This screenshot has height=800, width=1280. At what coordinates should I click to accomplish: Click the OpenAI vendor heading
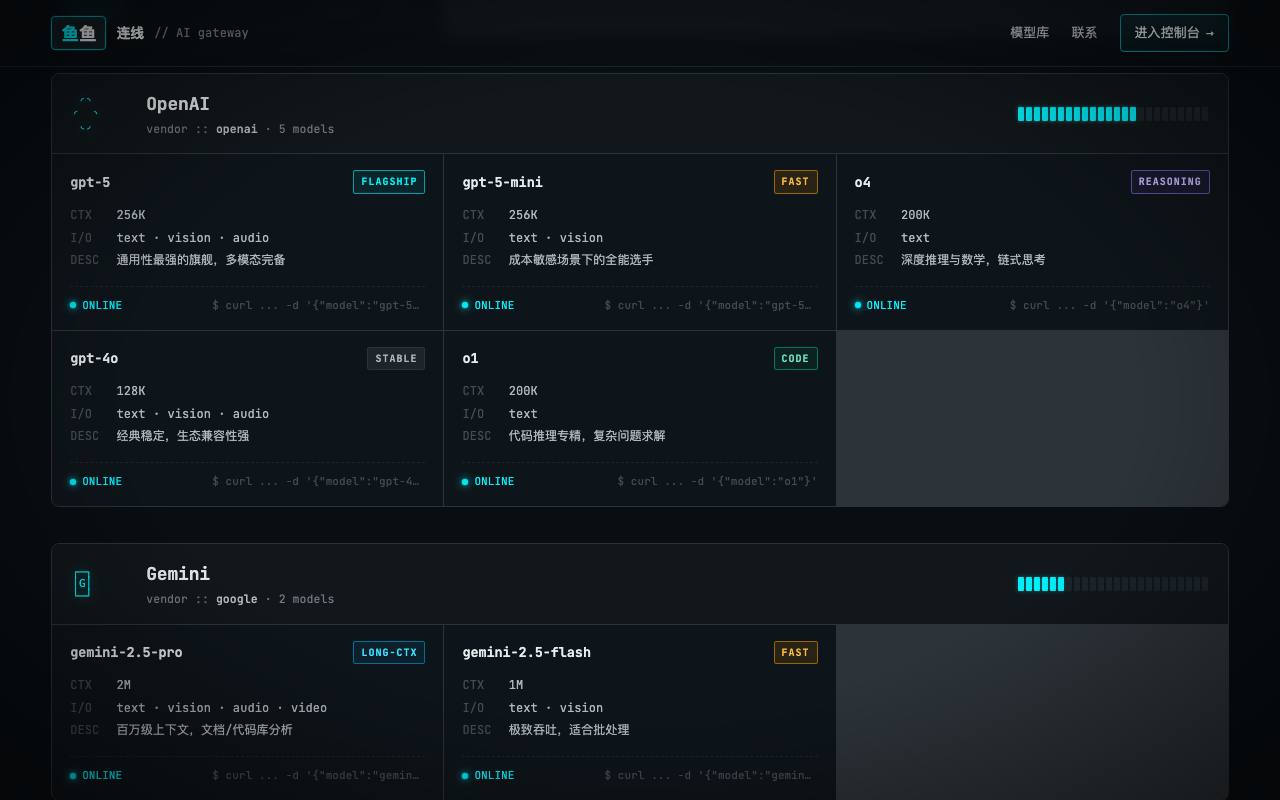(x=178, y=104)
